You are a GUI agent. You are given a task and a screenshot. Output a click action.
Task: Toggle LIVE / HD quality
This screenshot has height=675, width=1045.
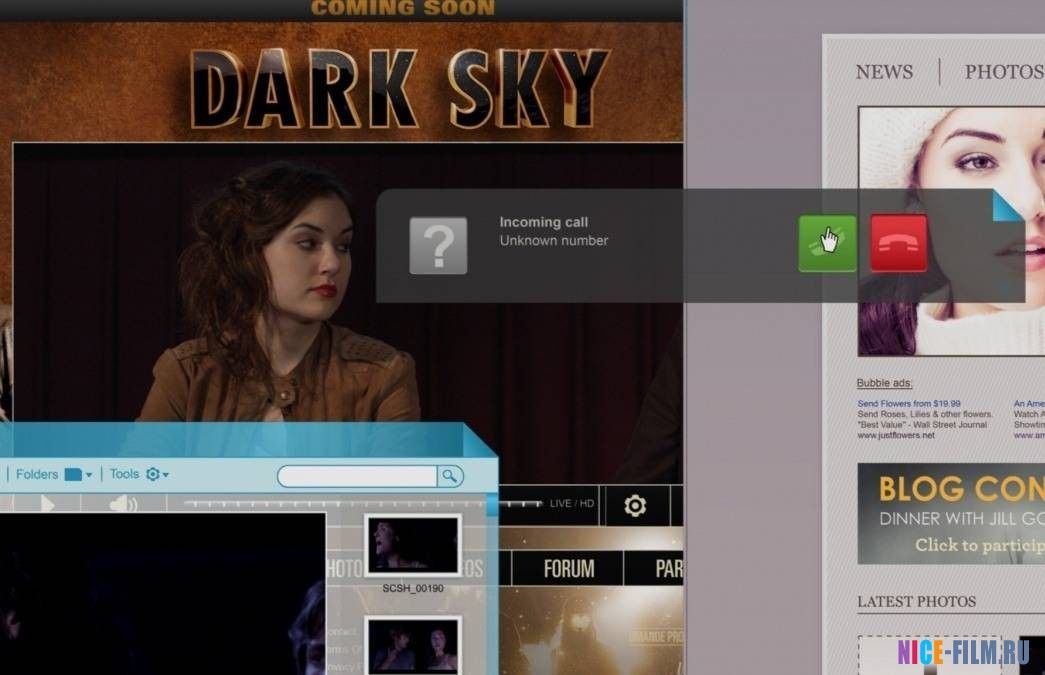point(574,503)
